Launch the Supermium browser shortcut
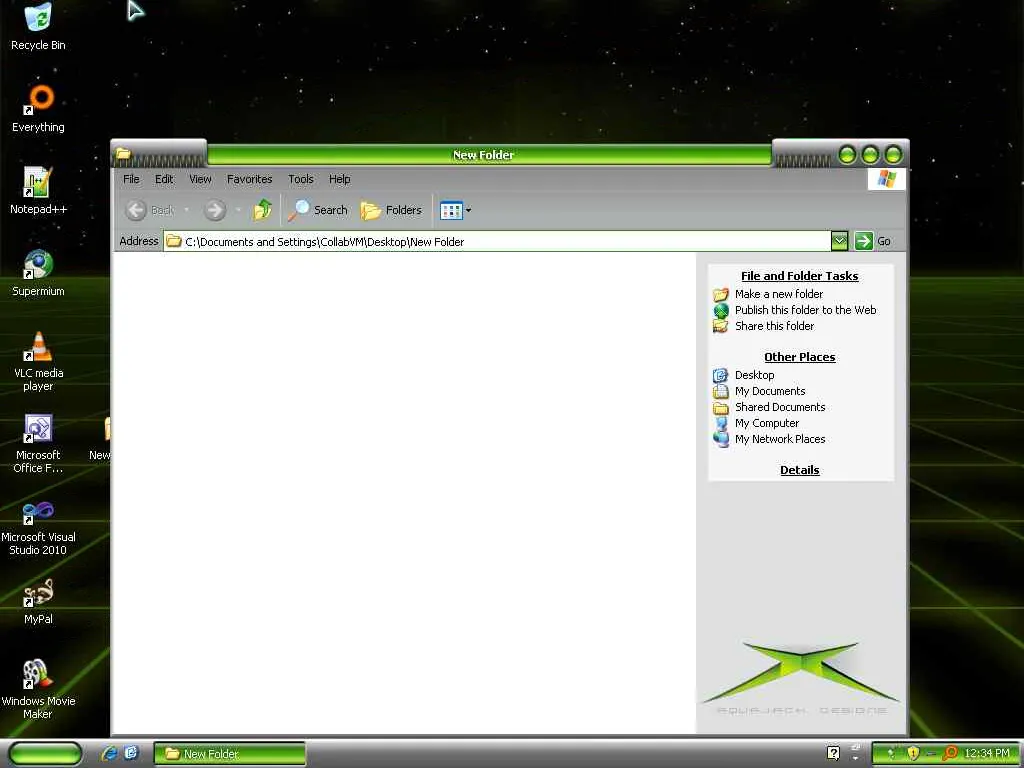The width and height of the screenshot is (1024, 768). (x=38, y=272)
